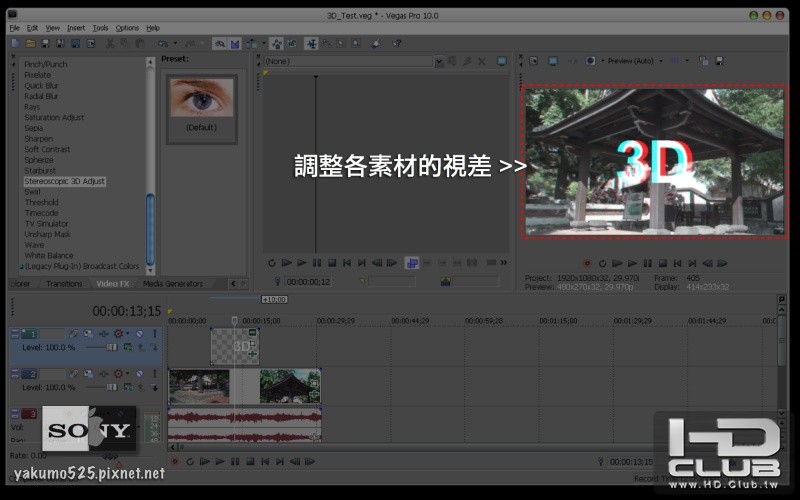Open the Edit menu

[x=32, y=28]
